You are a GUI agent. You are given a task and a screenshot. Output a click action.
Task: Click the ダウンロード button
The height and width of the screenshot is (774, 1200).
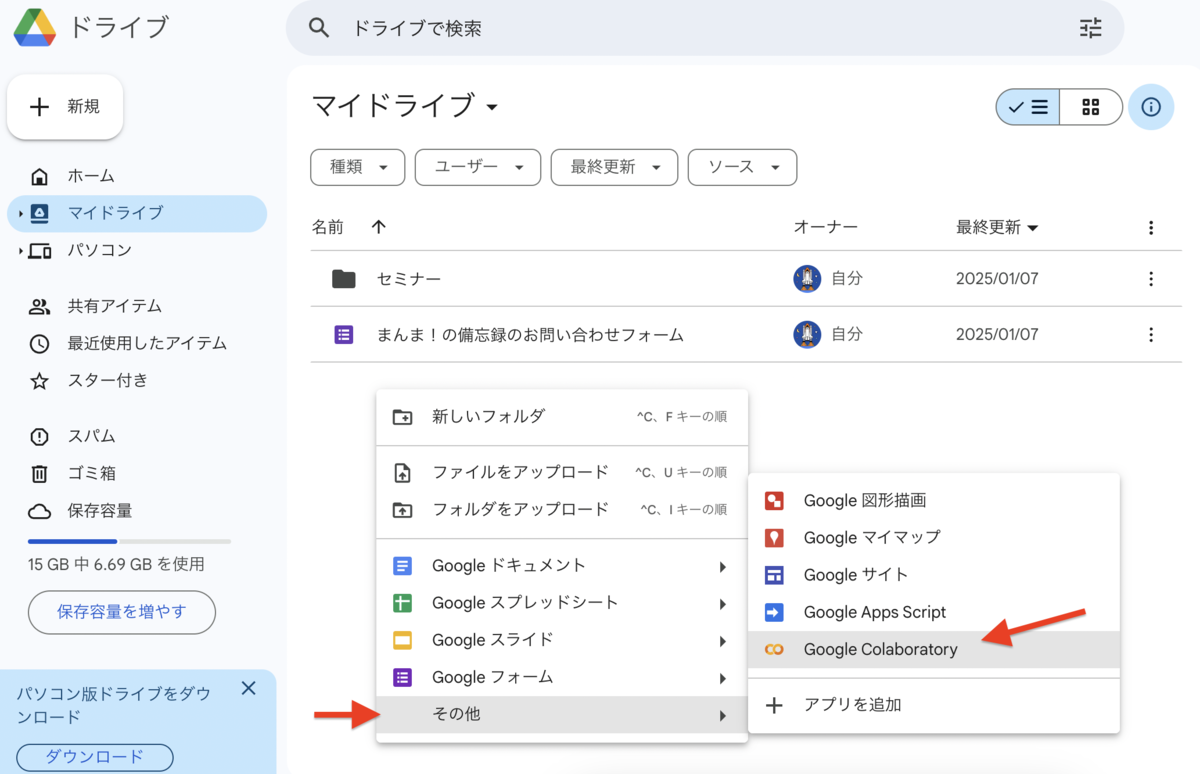tap(95, 757)
